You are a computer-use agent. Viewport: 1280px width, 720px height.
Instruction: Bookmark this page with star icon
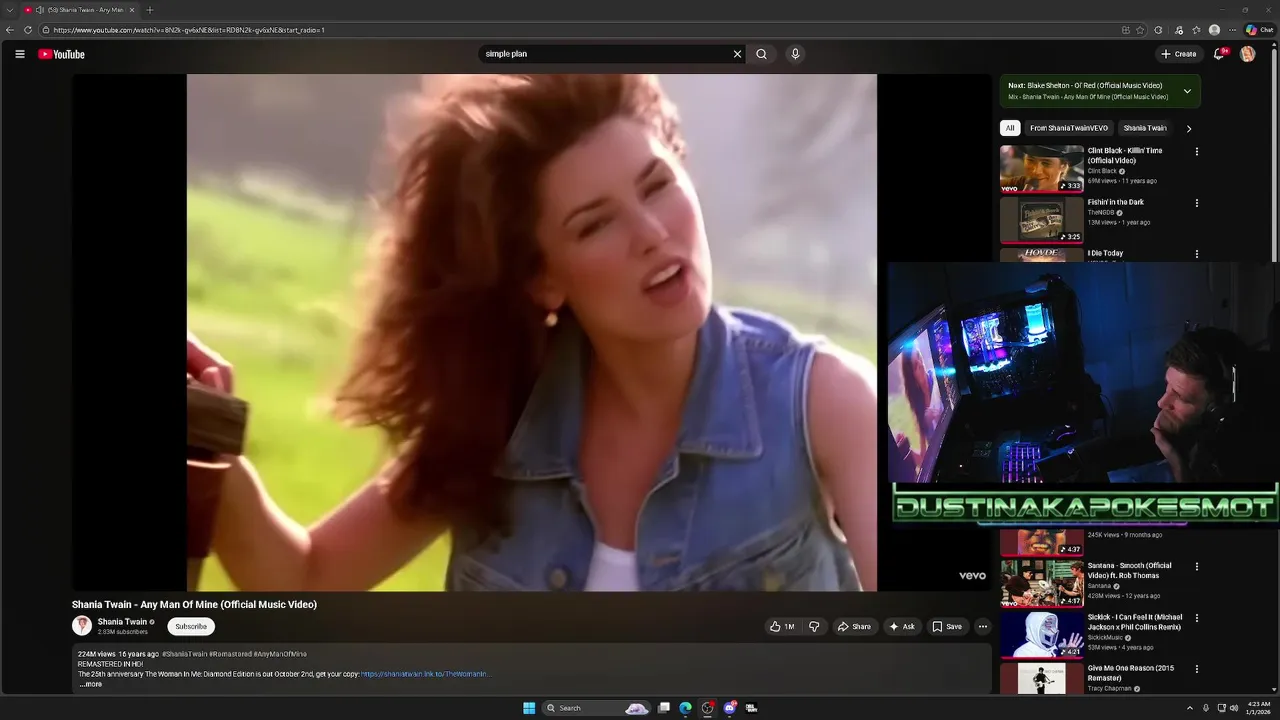pyautogui.click(x=1140, y=30)
